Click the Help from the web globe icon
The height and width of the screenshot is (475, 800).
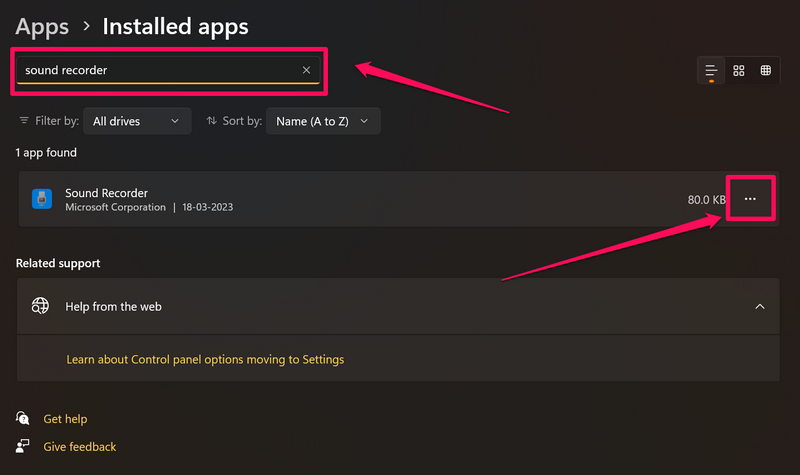pyautogui.click(x=40, y=306)
